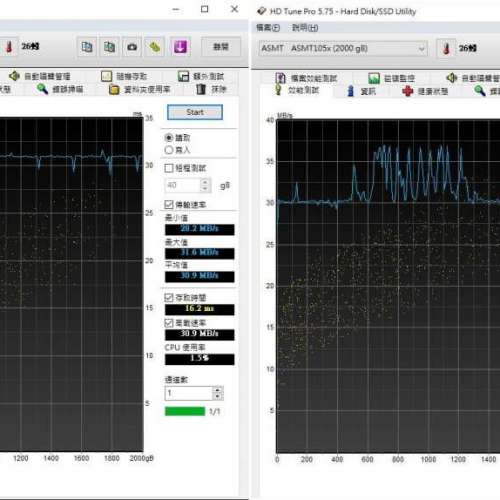
Task: Open the 磁碟監控 tab in right window
Action: pyautogui.click(x=392, y=78)
